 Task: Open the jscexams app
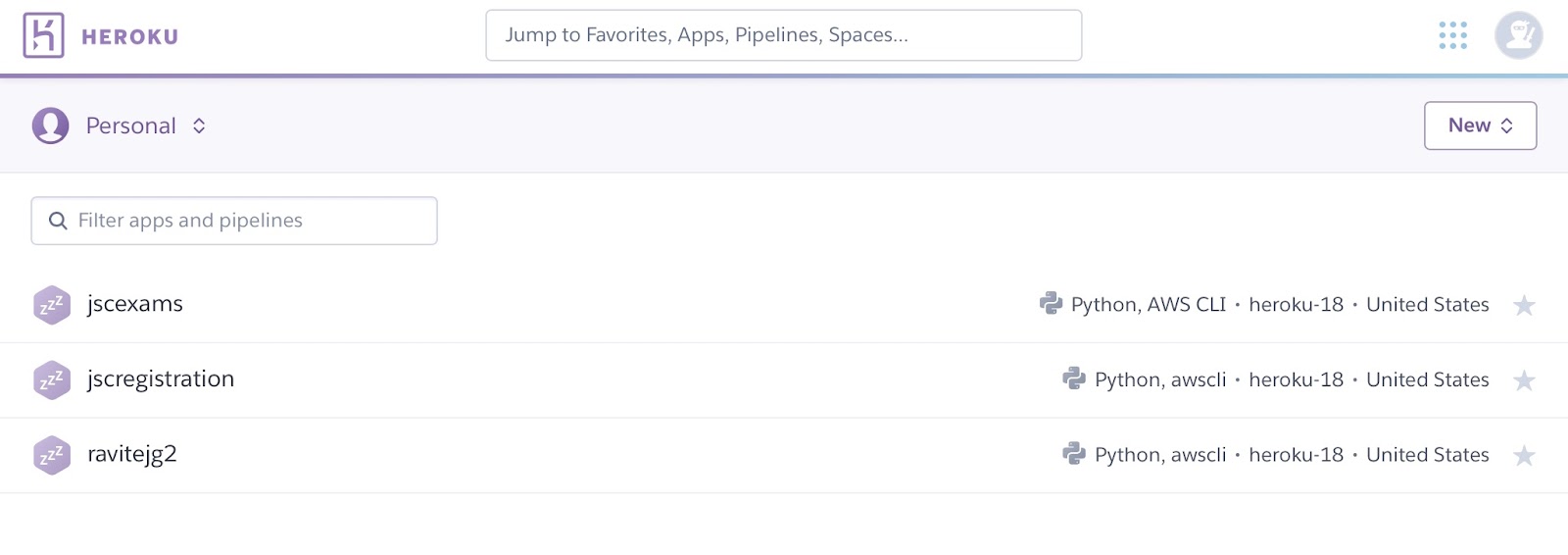tap(135, 304)
